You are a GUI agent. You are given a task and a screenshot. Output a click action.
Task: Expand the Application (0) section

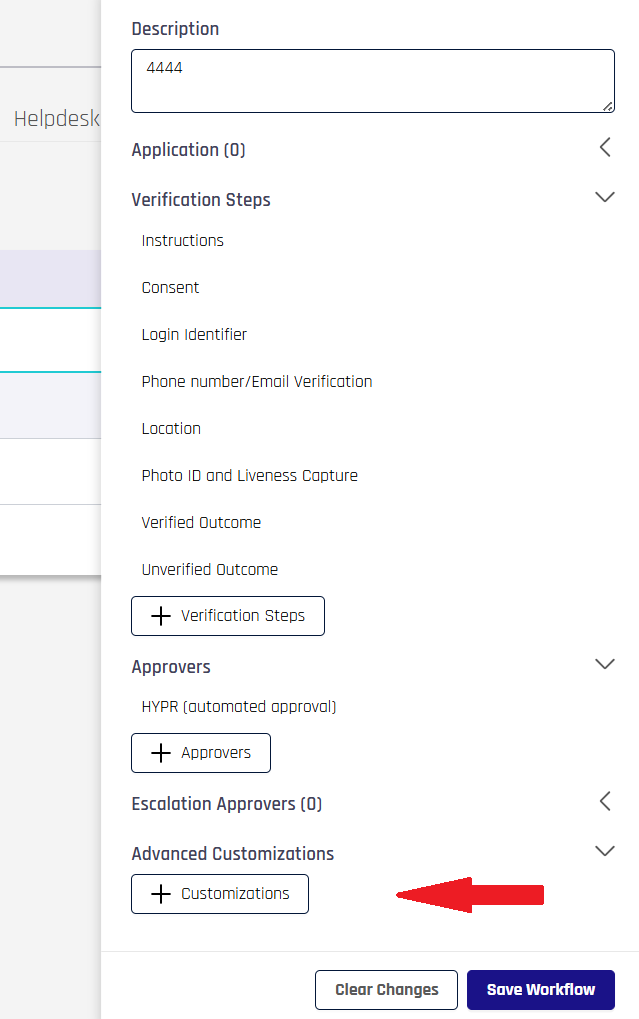[x=604, y=148]
